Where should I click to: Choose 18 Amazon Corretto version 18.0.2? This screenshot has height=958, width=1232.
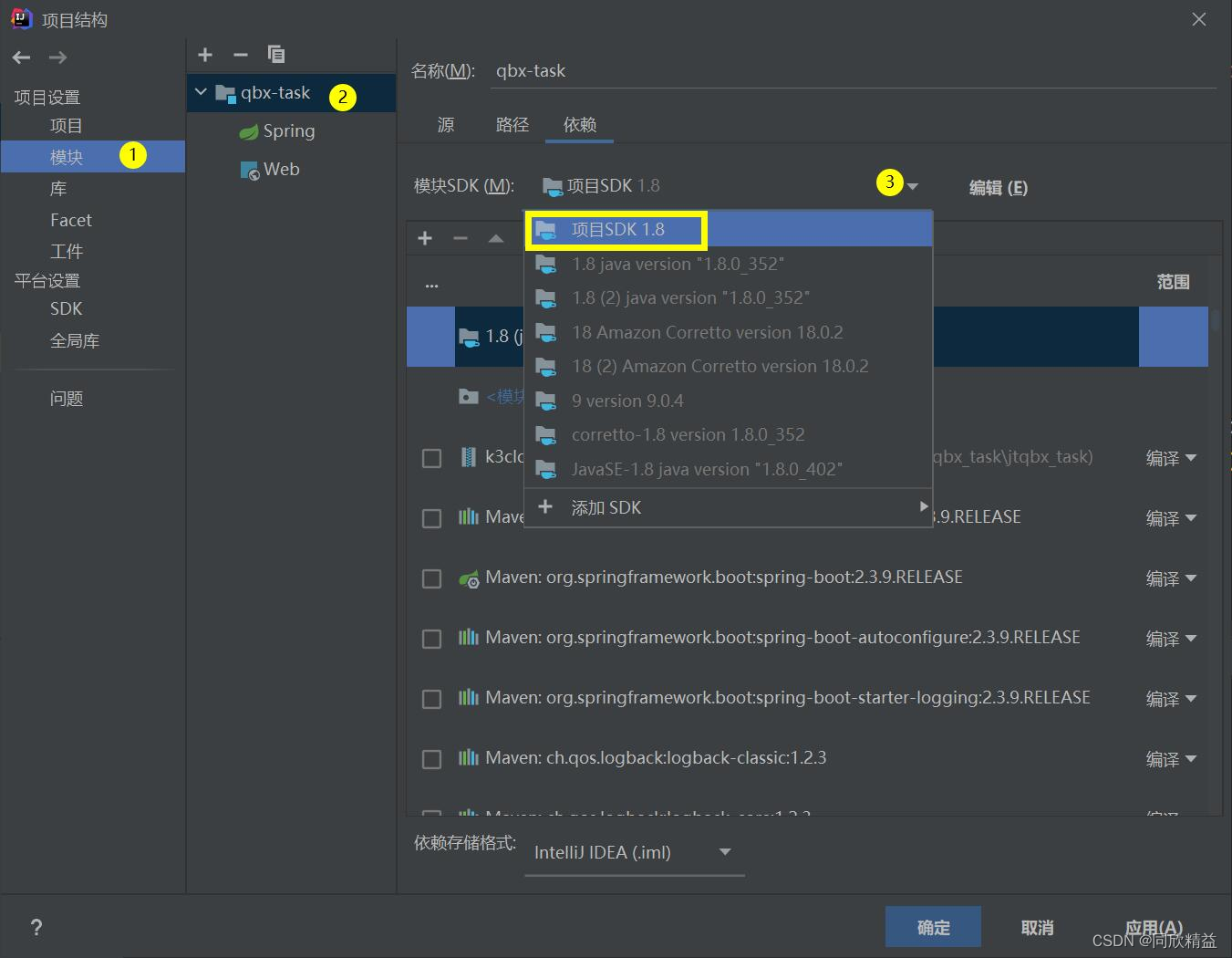click(729, 332)
